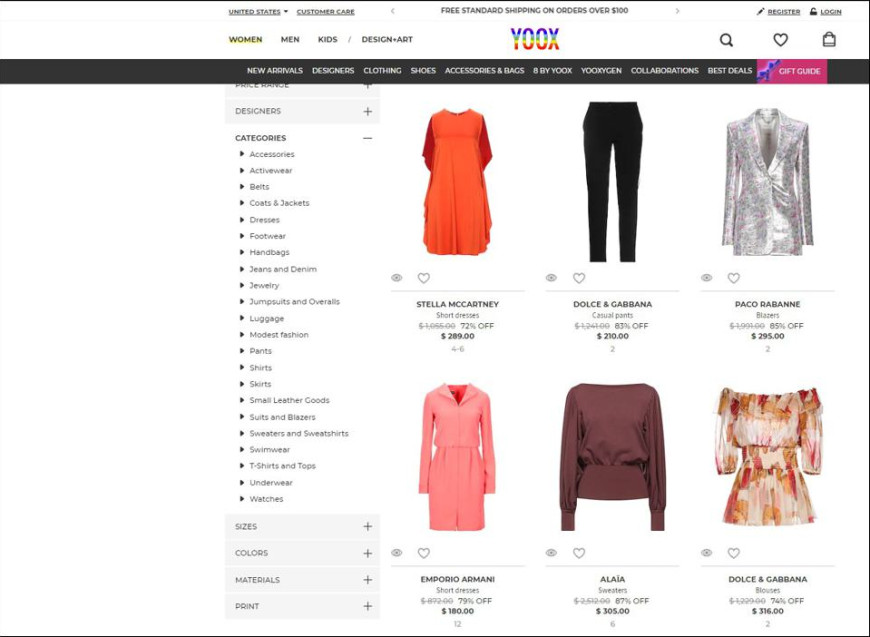Open the silver floral blazer image
870x637 pixels.
click(x=767, y=182)
